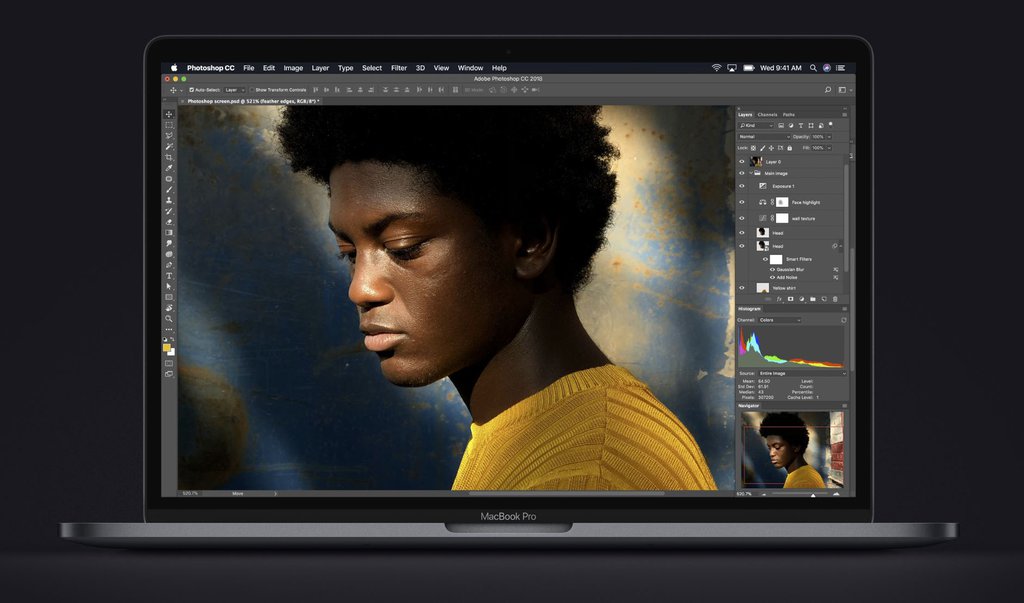Click the Wed 9:41 AM clock

(780, 68)
